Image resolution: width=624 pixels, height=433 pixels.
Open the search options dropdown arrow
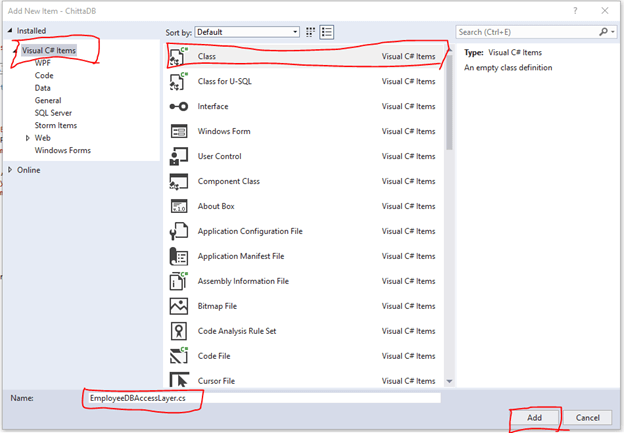click(x=613, y=32)
